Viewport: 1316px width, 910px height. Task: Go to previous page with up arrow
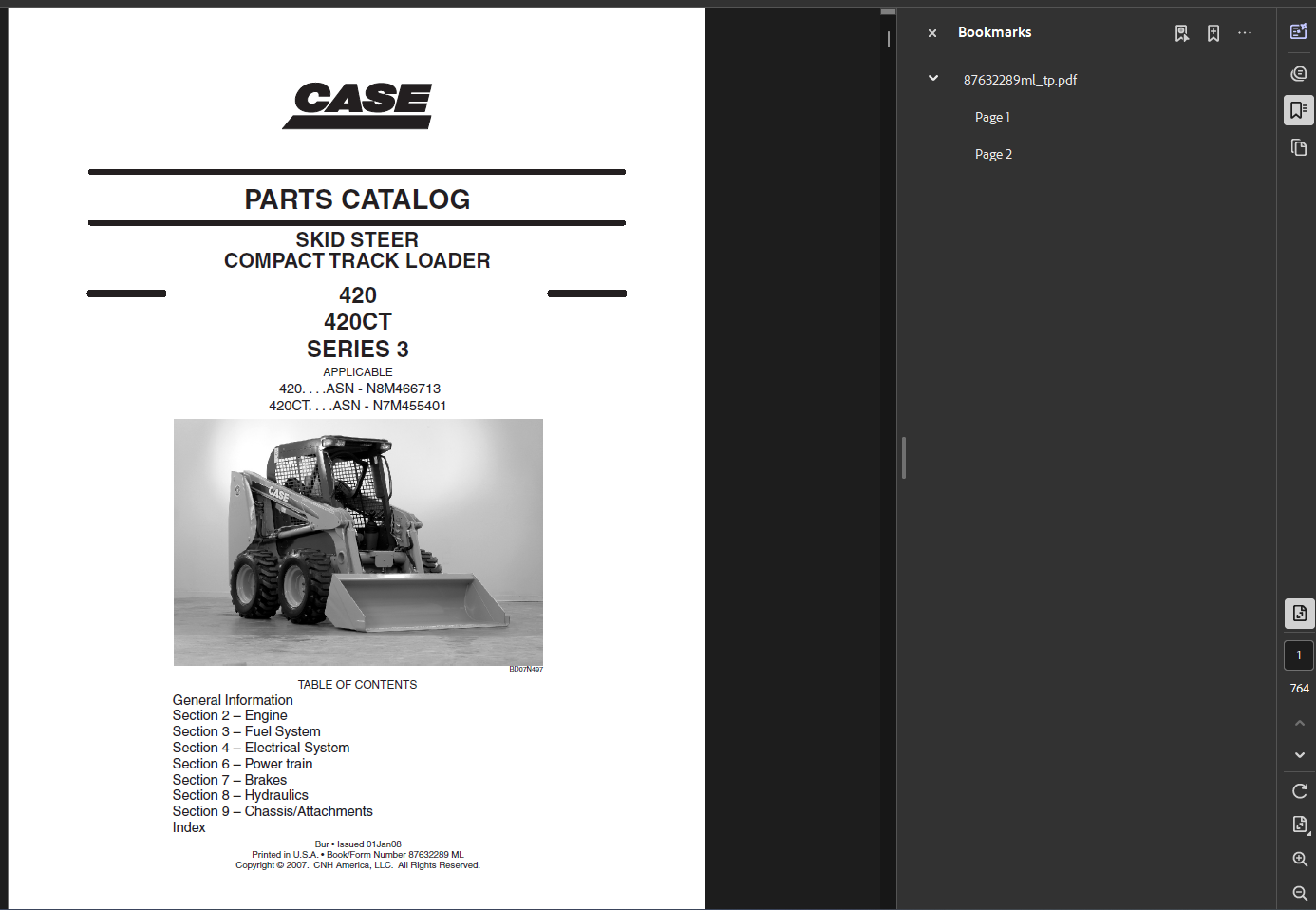(1300, 723)
